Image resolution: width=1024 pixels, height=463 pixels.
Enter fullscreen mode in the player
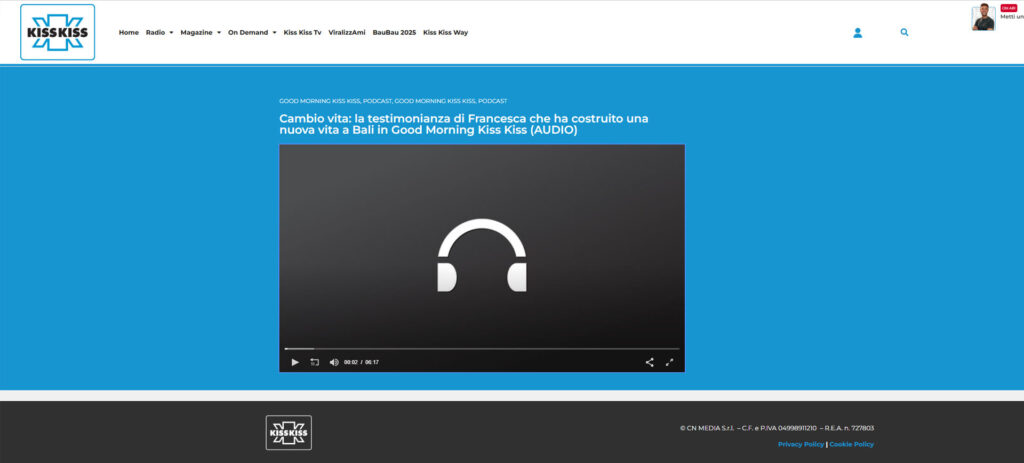click(x=670, y=362)
